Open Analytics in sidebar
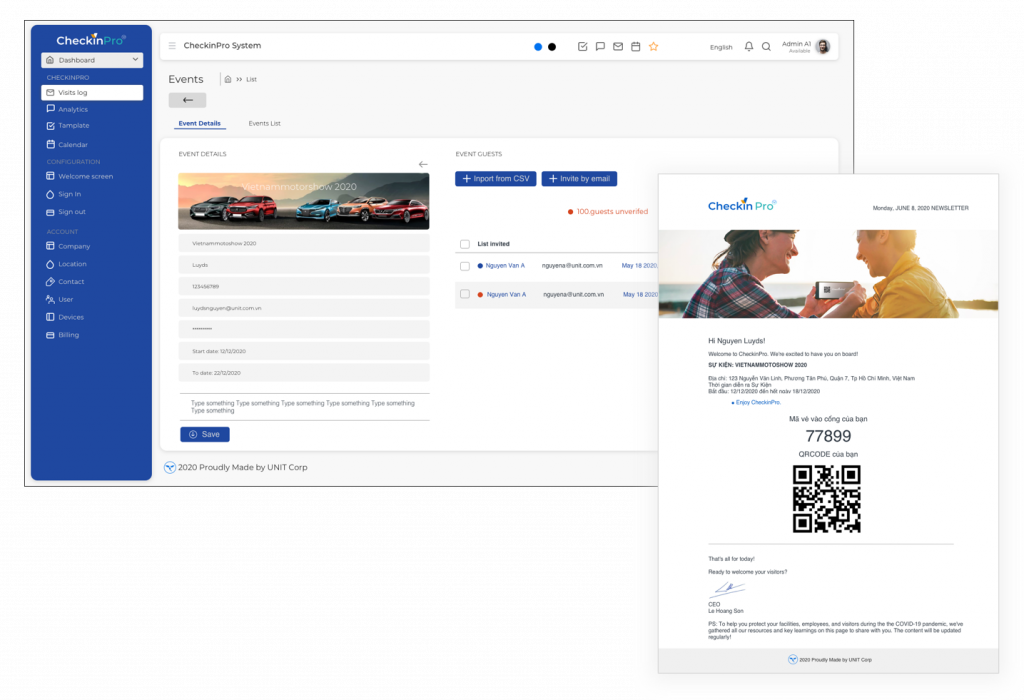The height and width of the screenshot is (700, 1024). click(x=67, y=109)
